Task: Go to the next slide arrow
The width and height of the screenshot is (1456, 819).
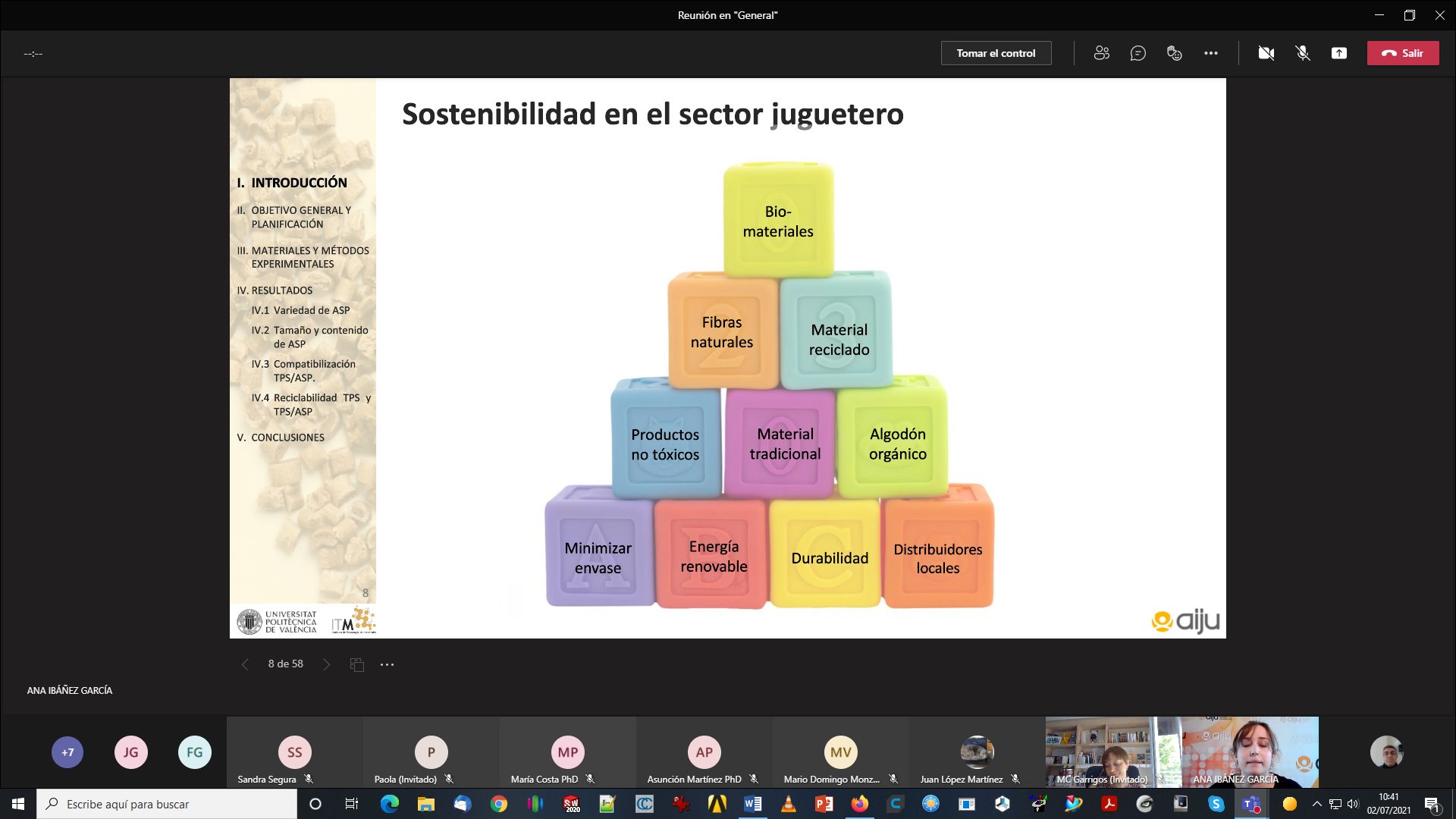Action: [x=326, y=664]
